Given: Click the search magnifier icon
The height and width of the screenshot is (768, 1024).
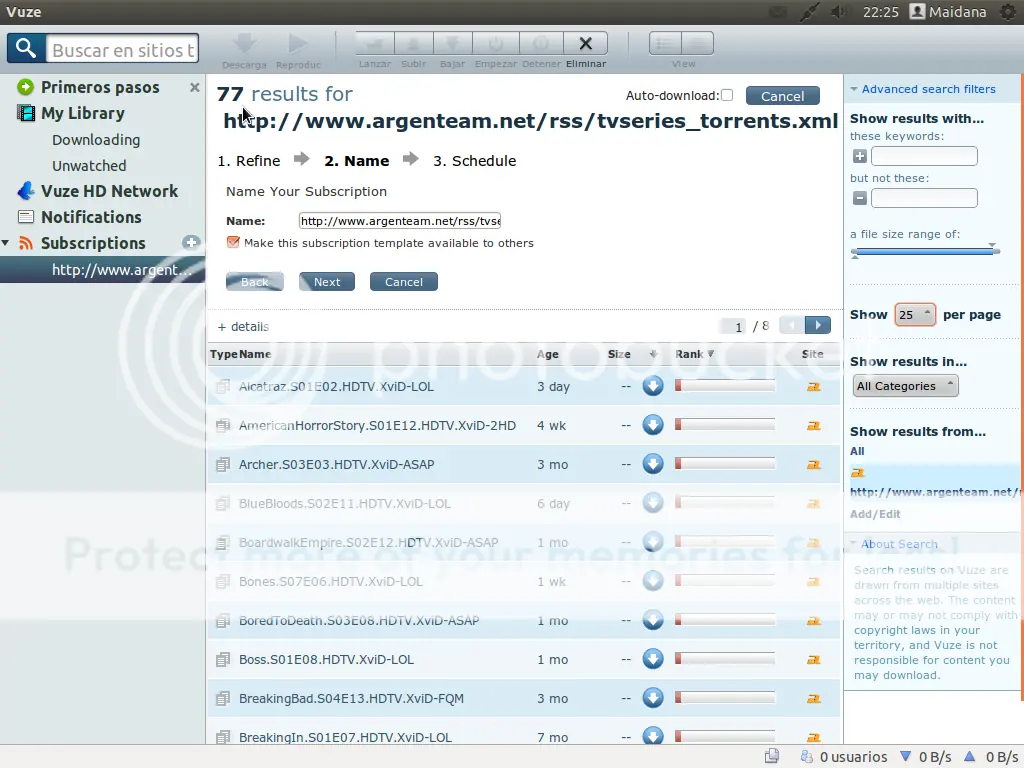Looking at the screenshot, I should click(x=26, y=48).
